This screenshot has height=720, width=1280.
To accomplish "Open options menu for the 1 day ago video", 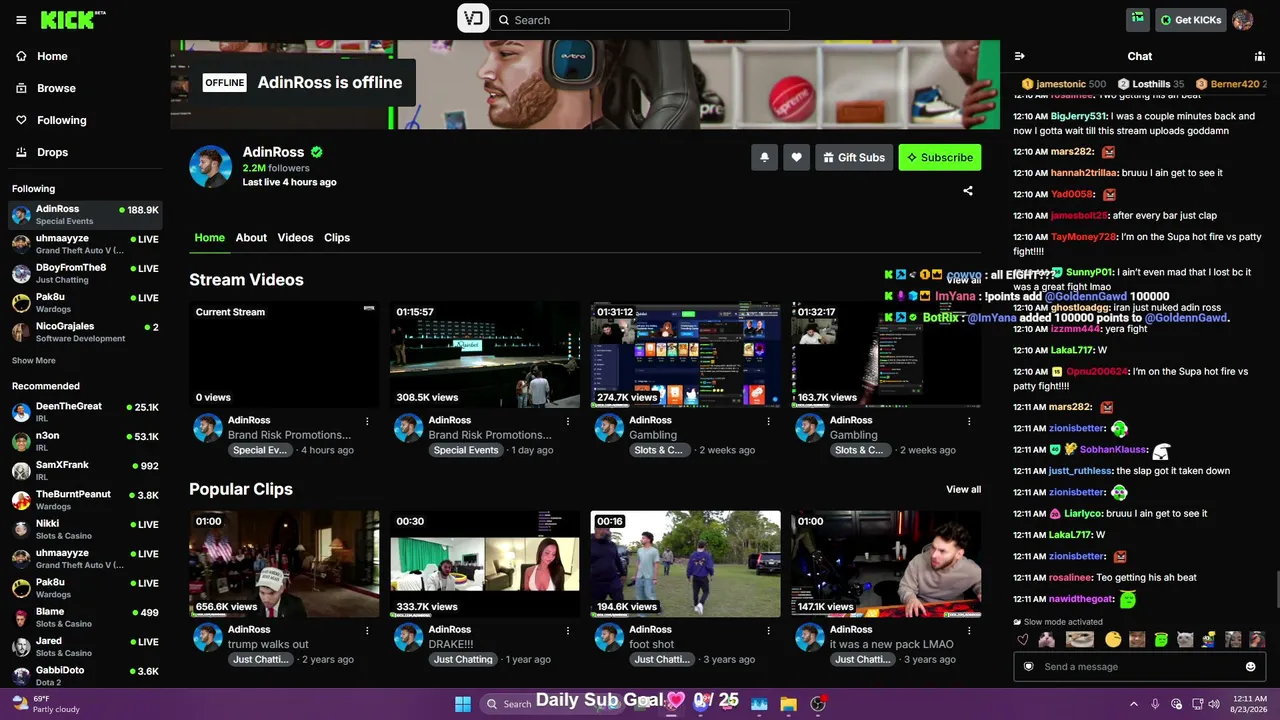I will 568,421.
